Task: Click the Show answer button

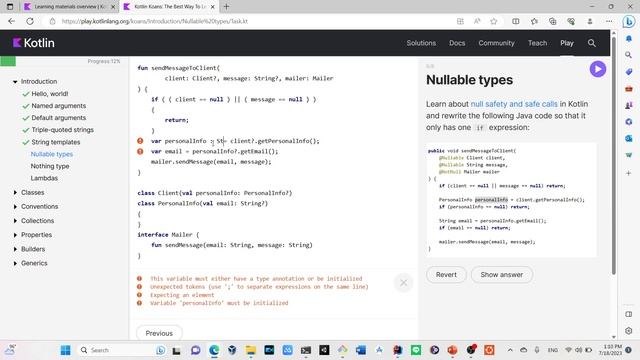Action: (502, 275)
